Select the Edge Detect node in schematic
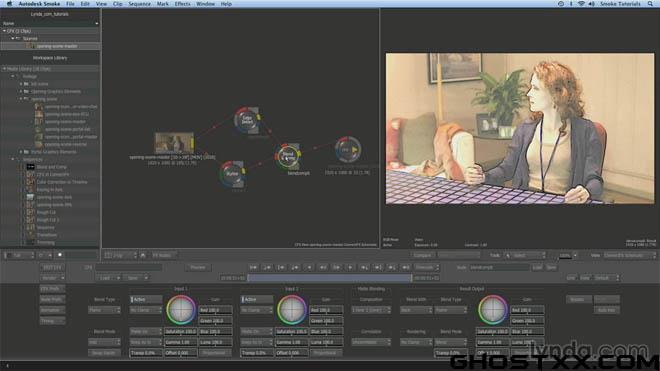Image resolution: width=660 pixels, height=371 pixels. 248,120
